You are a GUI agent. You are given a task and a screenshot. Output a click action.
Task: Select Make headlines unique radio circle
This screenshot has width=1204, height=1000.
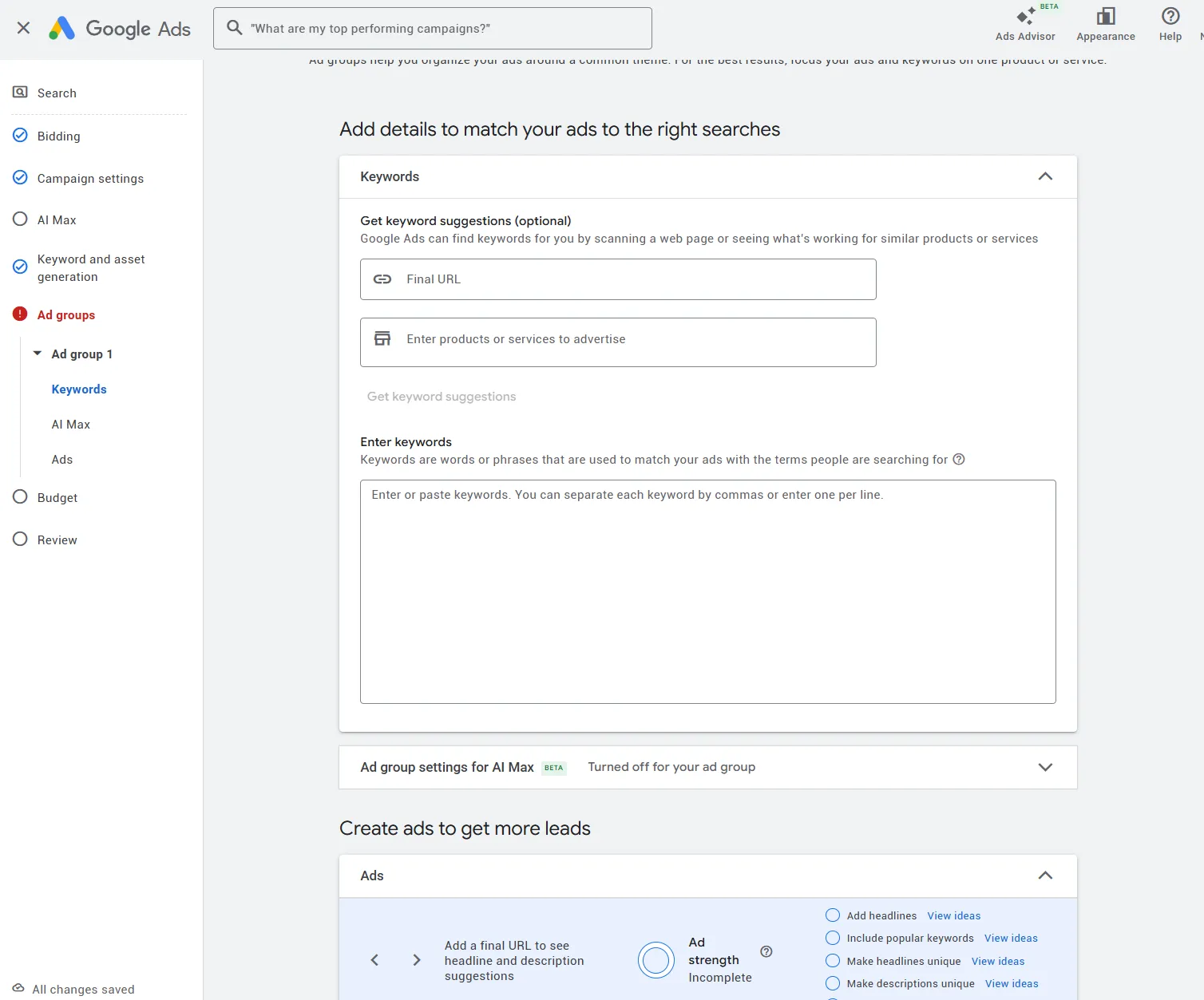833,961
